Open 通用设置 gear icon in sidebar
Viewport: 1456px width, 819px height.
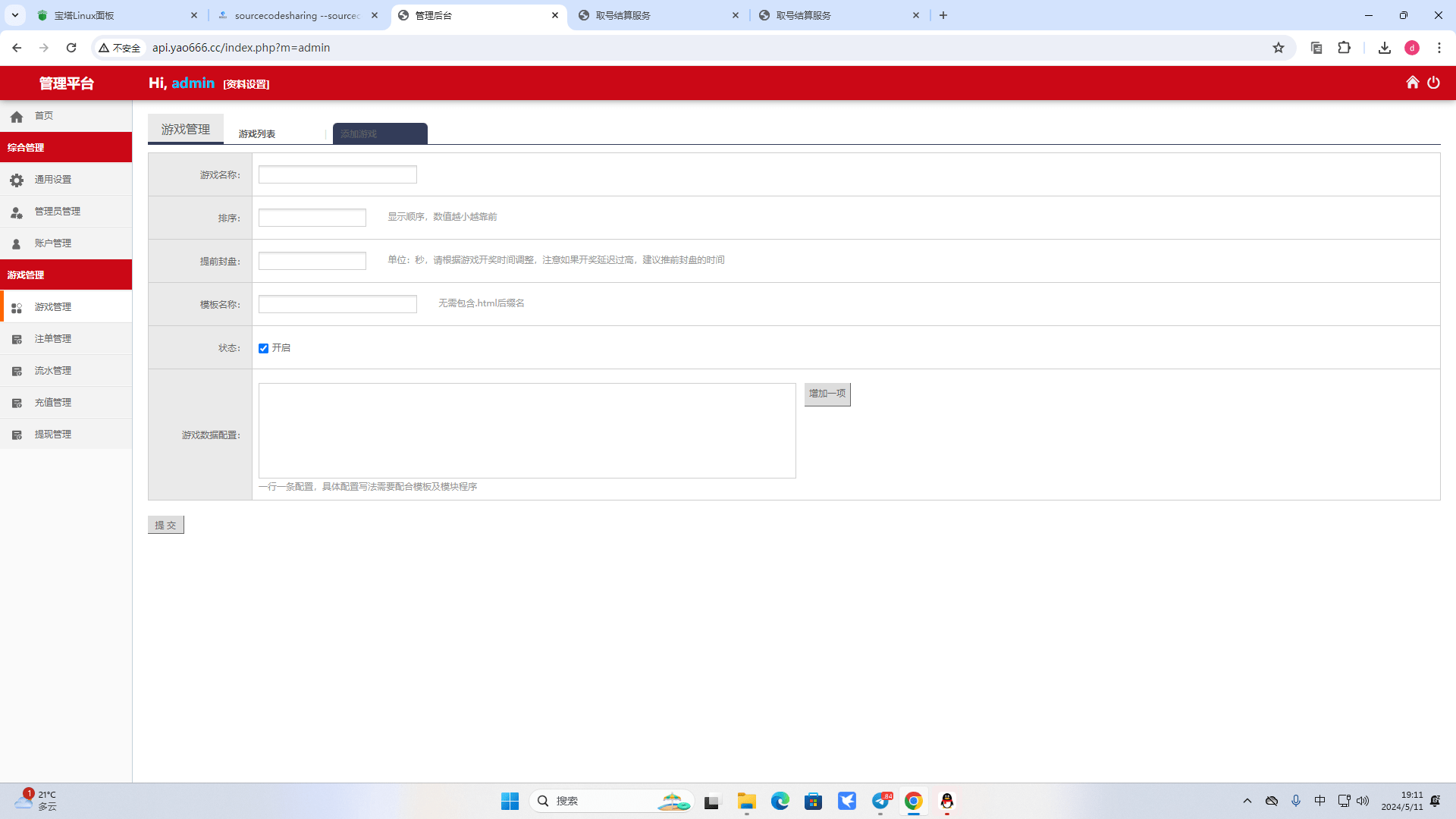(x=17, y=180)
